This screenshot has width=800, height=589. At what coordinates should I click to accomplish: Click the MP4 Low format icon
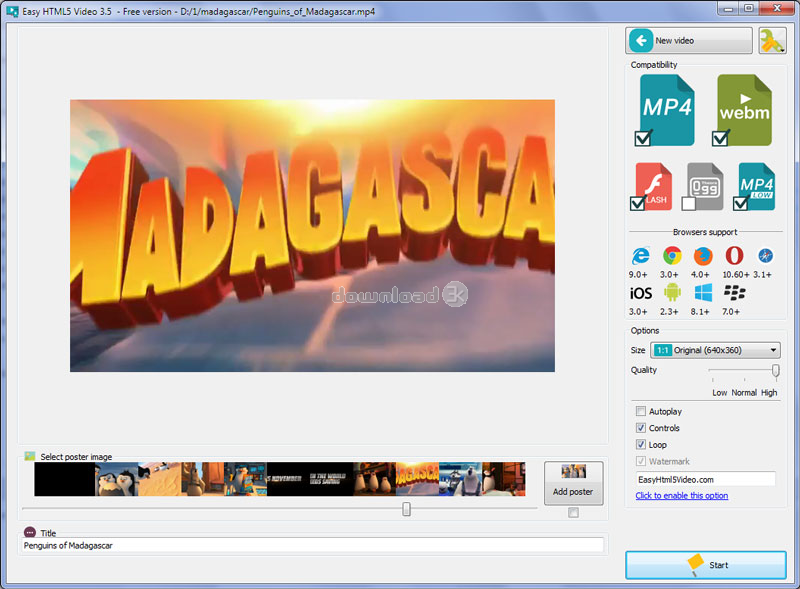[756, 186]
